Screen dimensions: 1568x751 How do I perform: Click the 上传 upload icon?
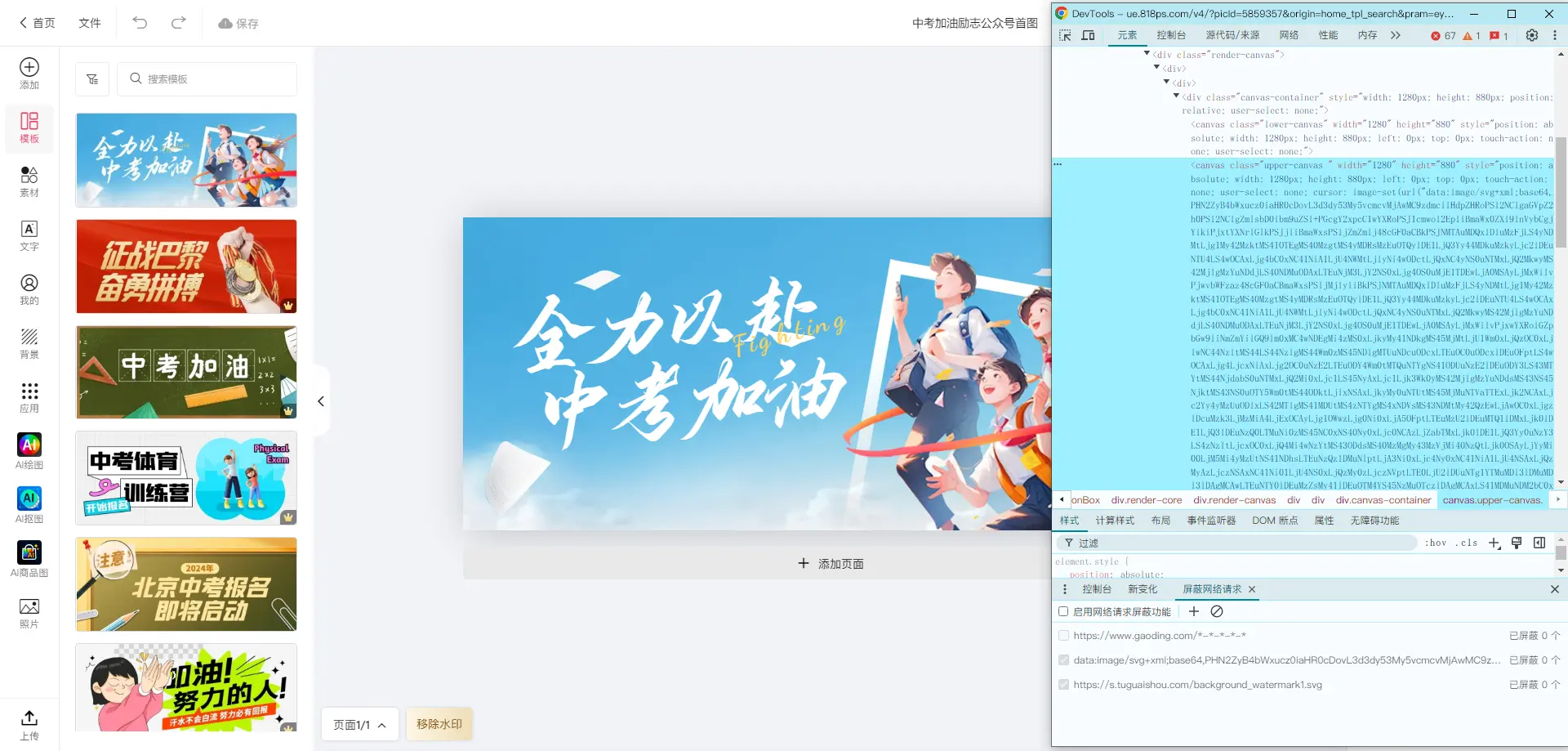click(x=29, y=724)
